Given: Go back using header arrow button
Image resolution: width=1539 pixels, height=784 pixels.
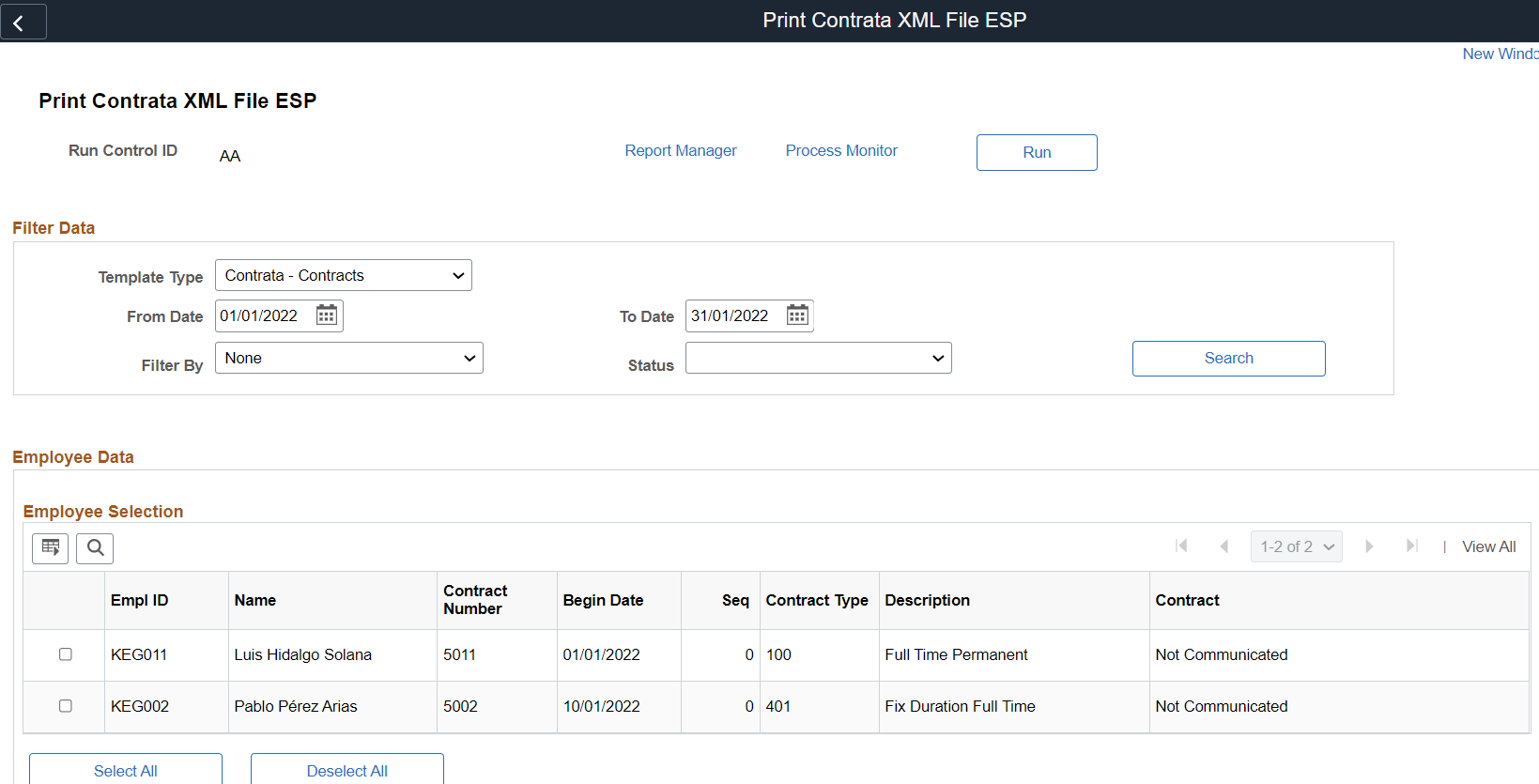Looking at the screenshot, I should coord(23,22).
